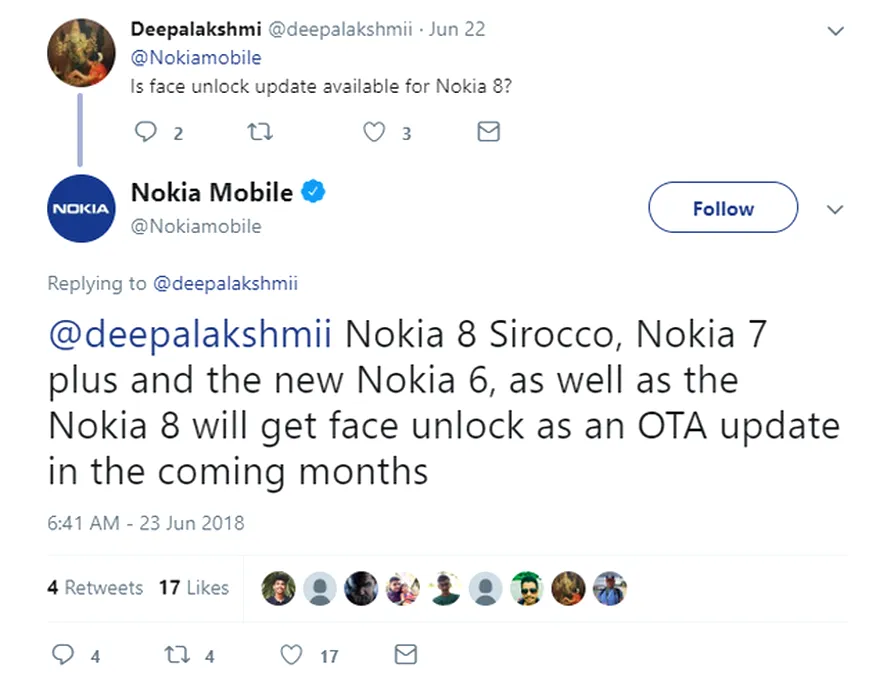Retweet Deepalakshmi's question tweet

[x=259, y=132]
